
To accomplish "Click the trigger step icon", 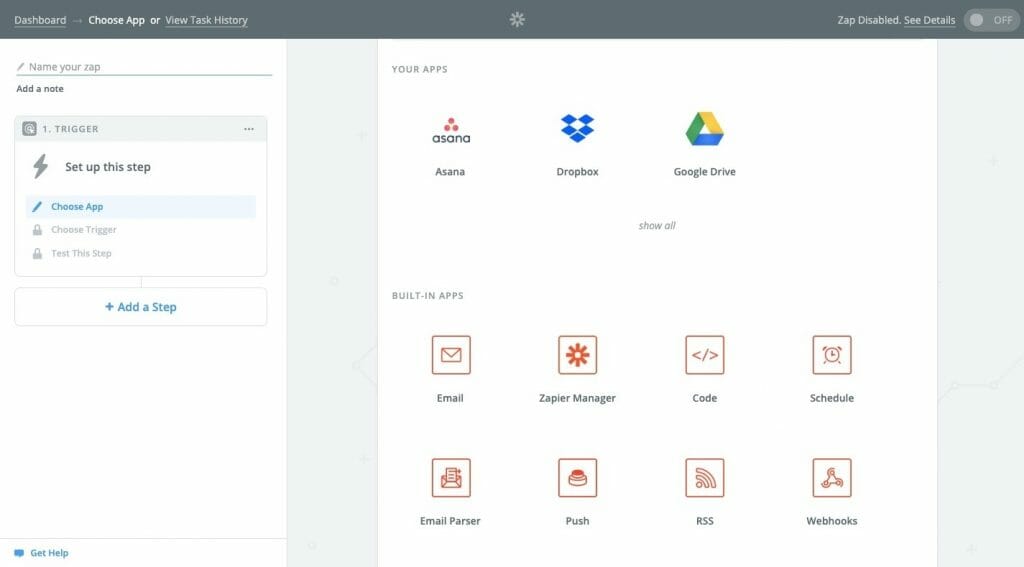I will [x=29, y=129].
